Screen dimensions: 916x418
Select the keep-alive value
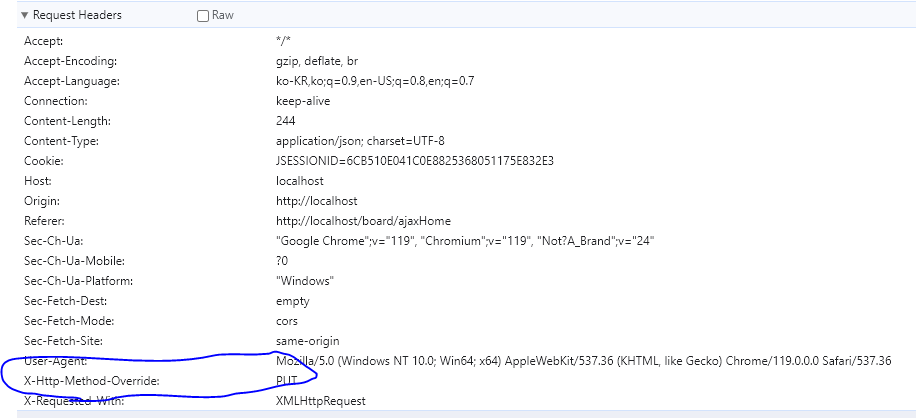(303, 101)
